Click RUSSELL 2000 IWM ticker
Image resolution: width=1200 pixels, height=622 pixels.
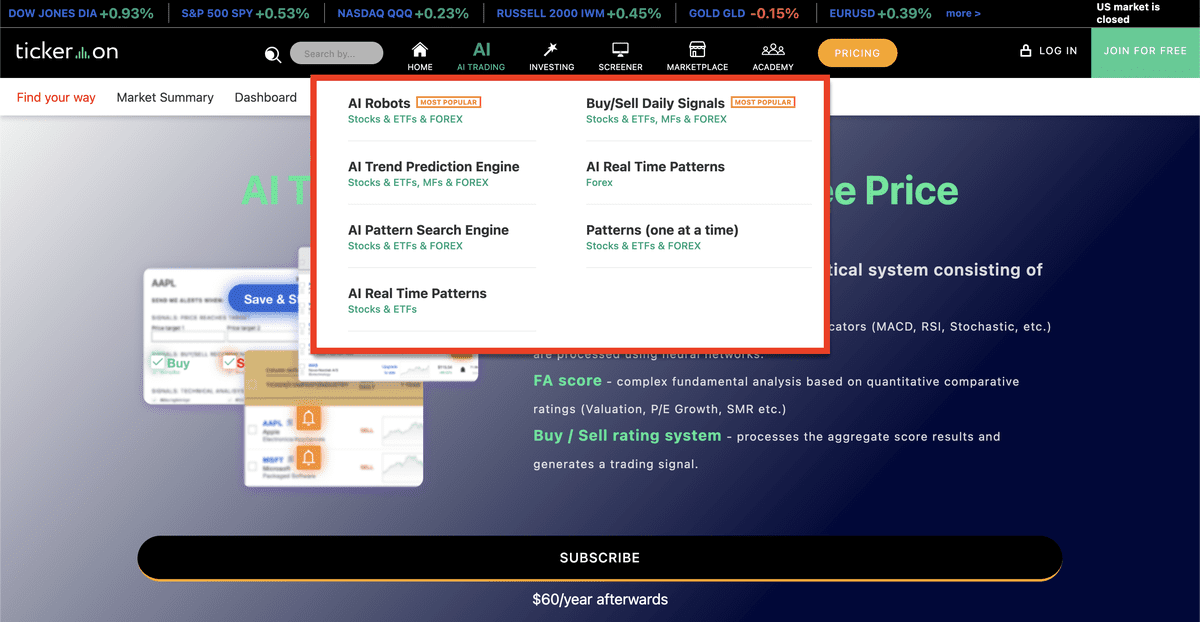[x=579, y=13]
